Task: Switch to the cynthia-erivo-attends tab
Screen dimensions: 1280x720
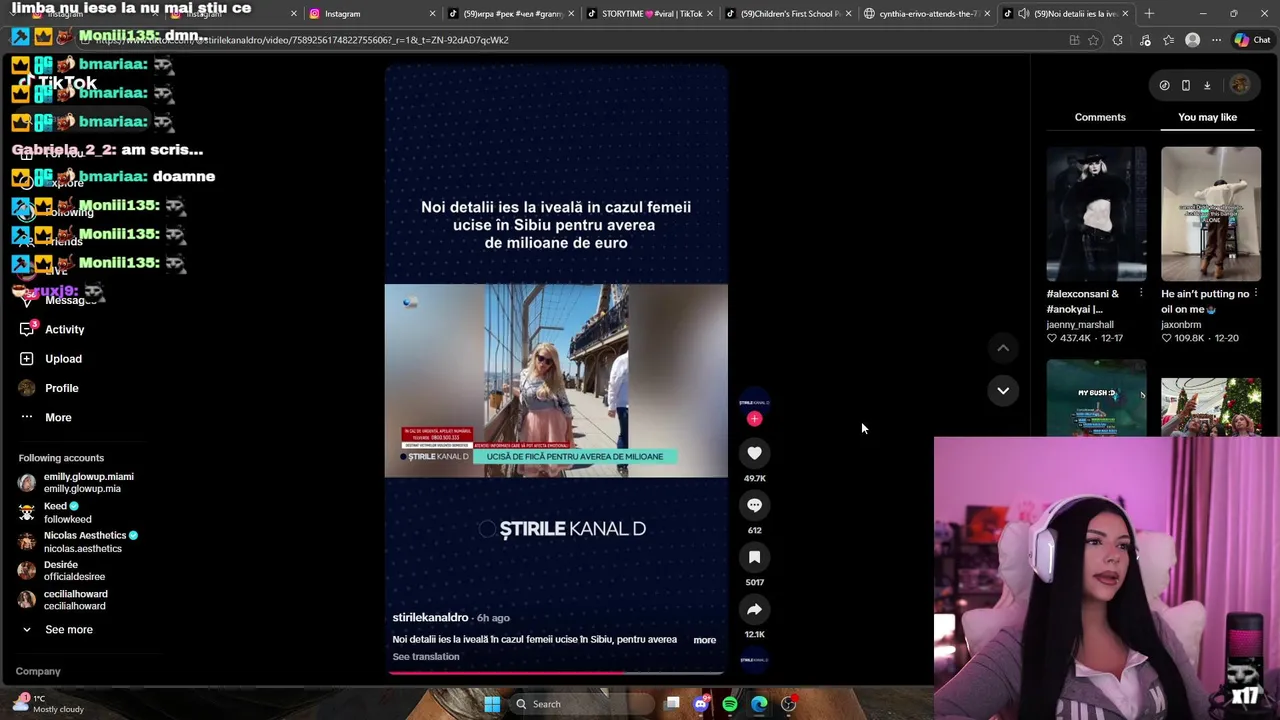Action: tap(926, 14)
